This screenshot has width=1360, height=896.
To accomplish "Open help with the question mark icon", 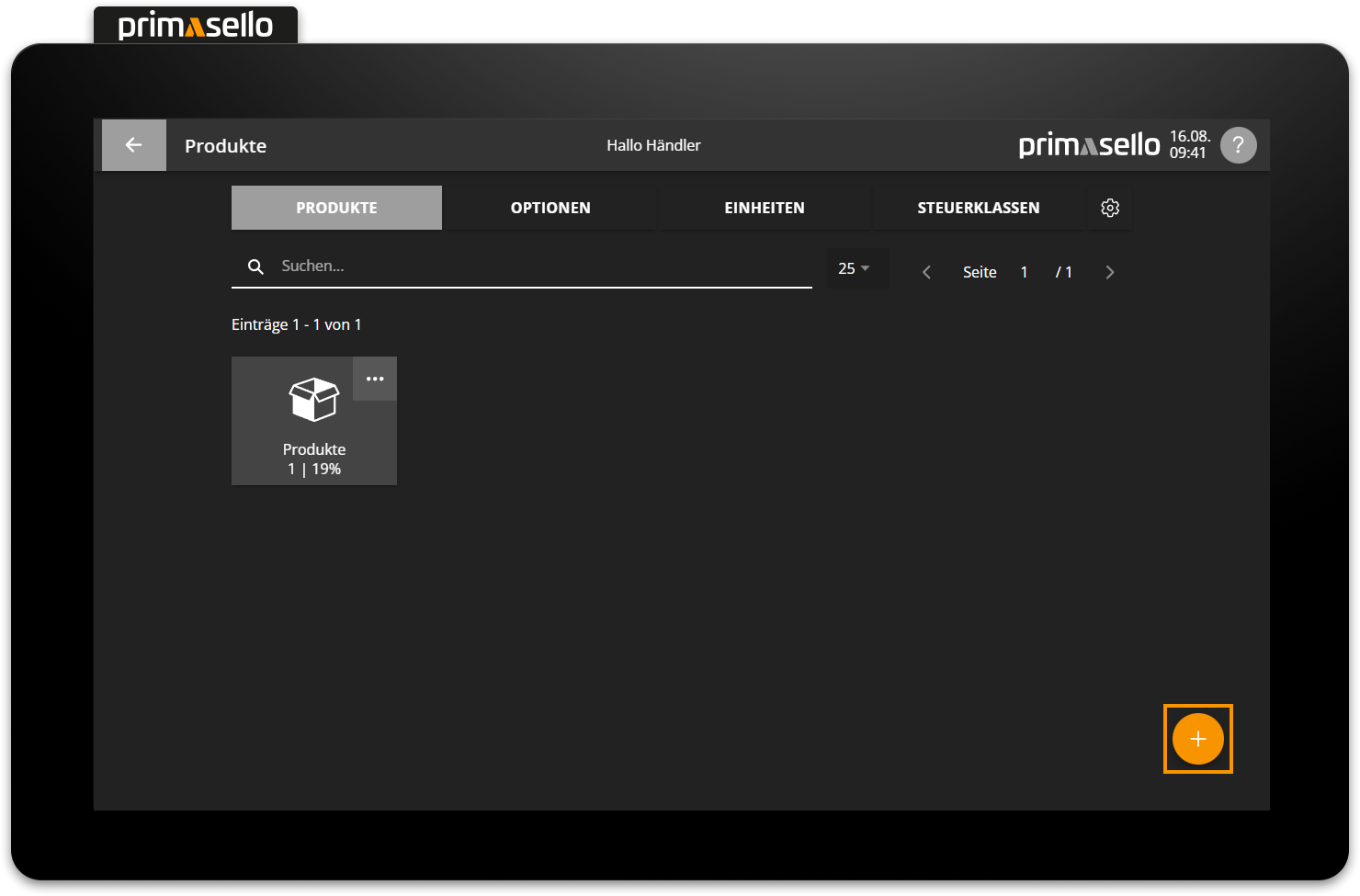I will coord(1238,145).
